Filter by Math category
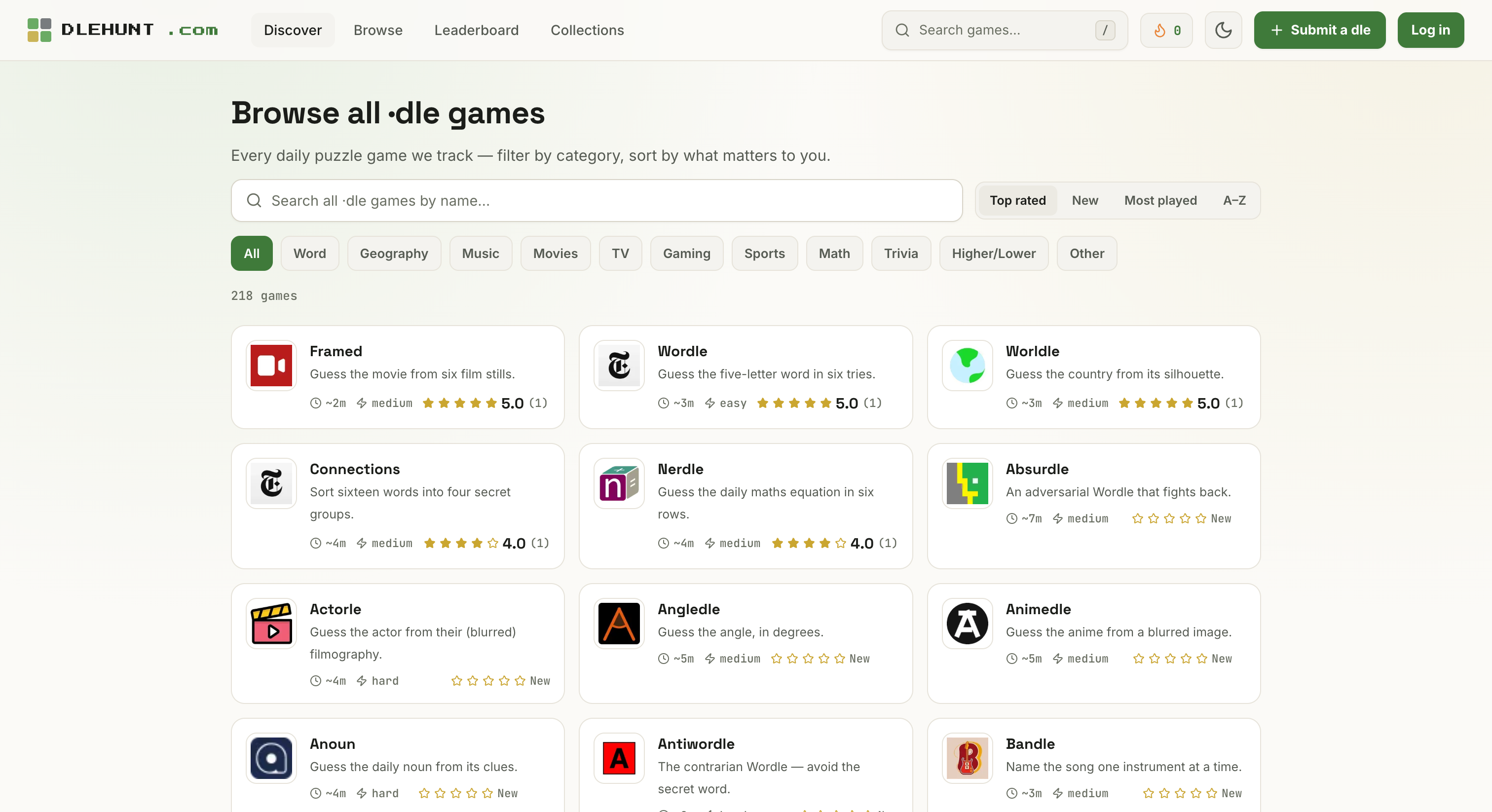 pyautogui.click(x=834, y=253)
